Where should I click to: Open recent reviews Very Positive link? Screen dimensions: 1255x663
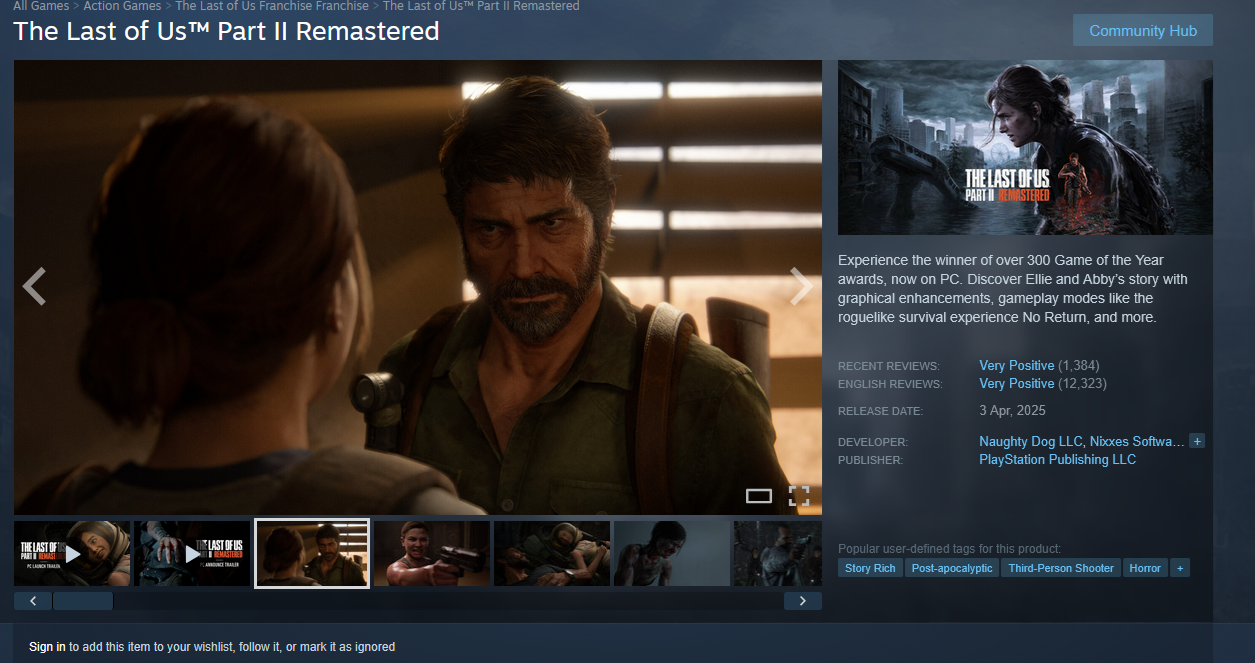[1017, 366]
